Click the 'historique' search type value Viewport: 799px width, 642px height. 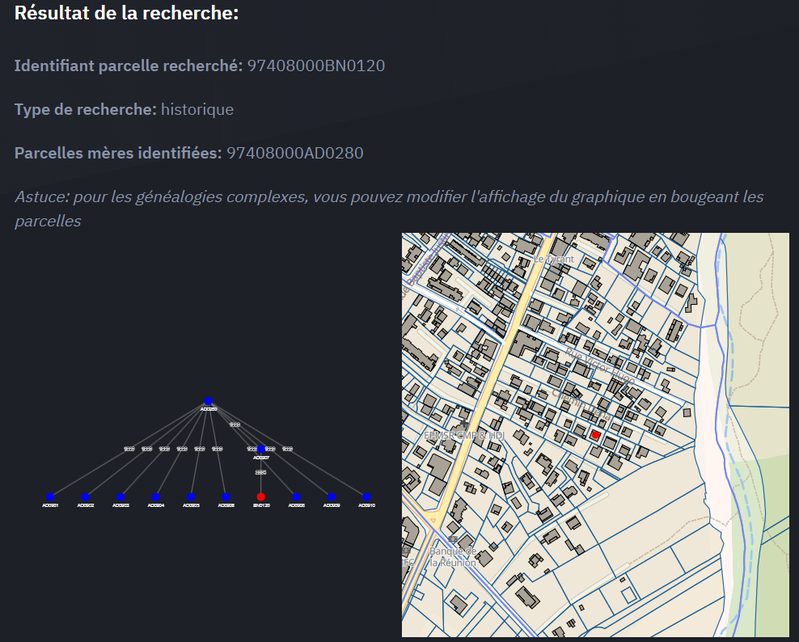pyautogui.click(x=197, y=110)
